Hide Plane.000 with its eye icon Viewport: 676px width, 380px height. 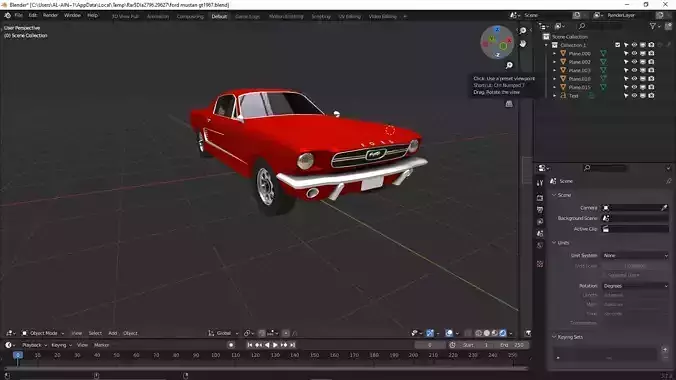pyautogui.click(x=634, y=53)
